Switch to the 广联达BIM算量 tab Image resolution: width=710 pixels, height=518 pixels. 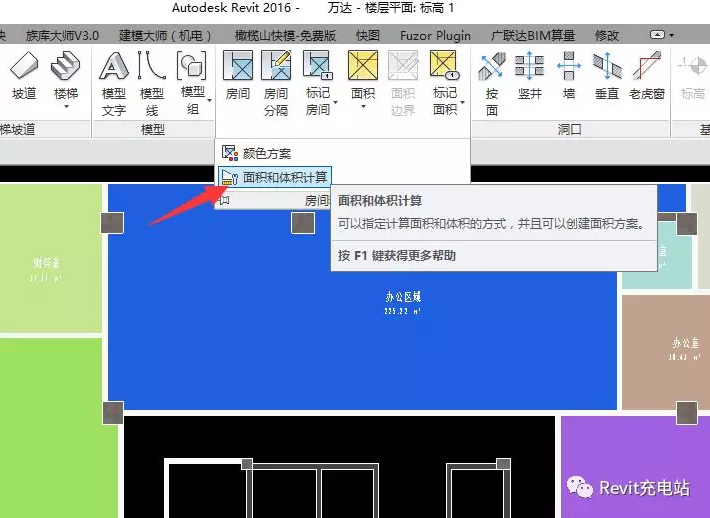(x=533, y=35)
